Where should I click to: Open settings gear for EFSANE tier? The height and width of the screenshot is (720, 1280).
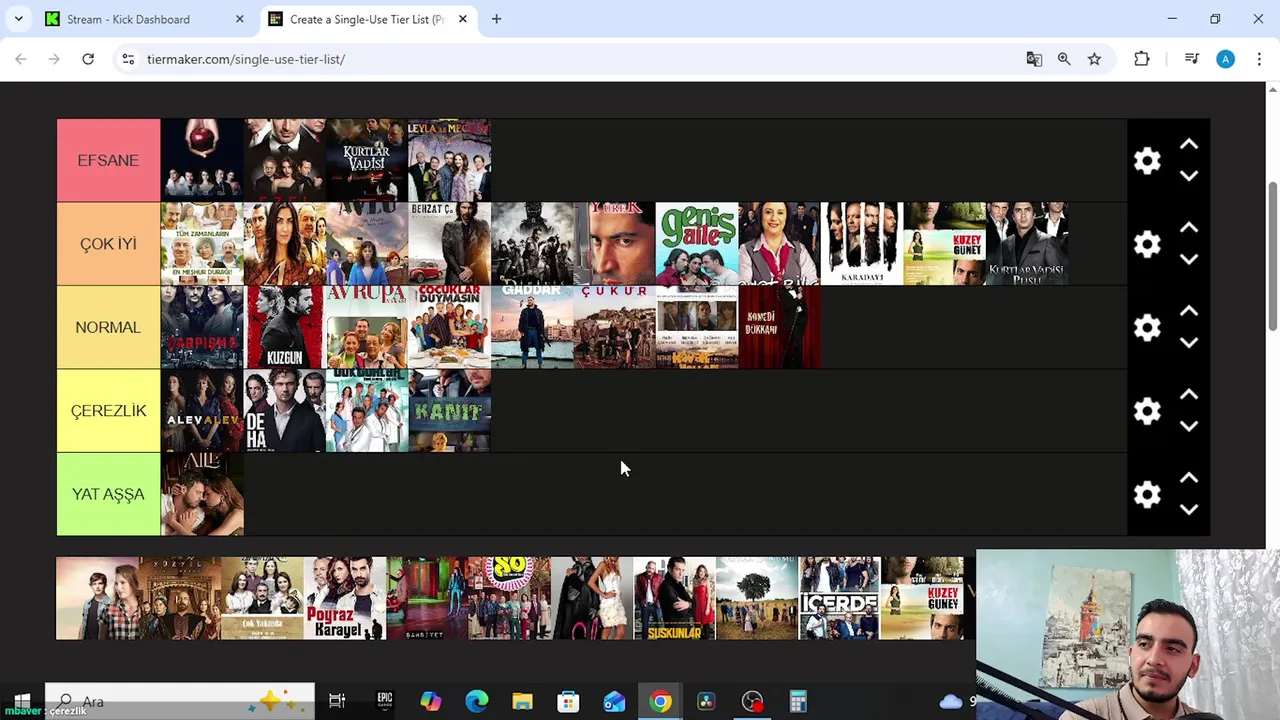click(x=1147, y=161)
